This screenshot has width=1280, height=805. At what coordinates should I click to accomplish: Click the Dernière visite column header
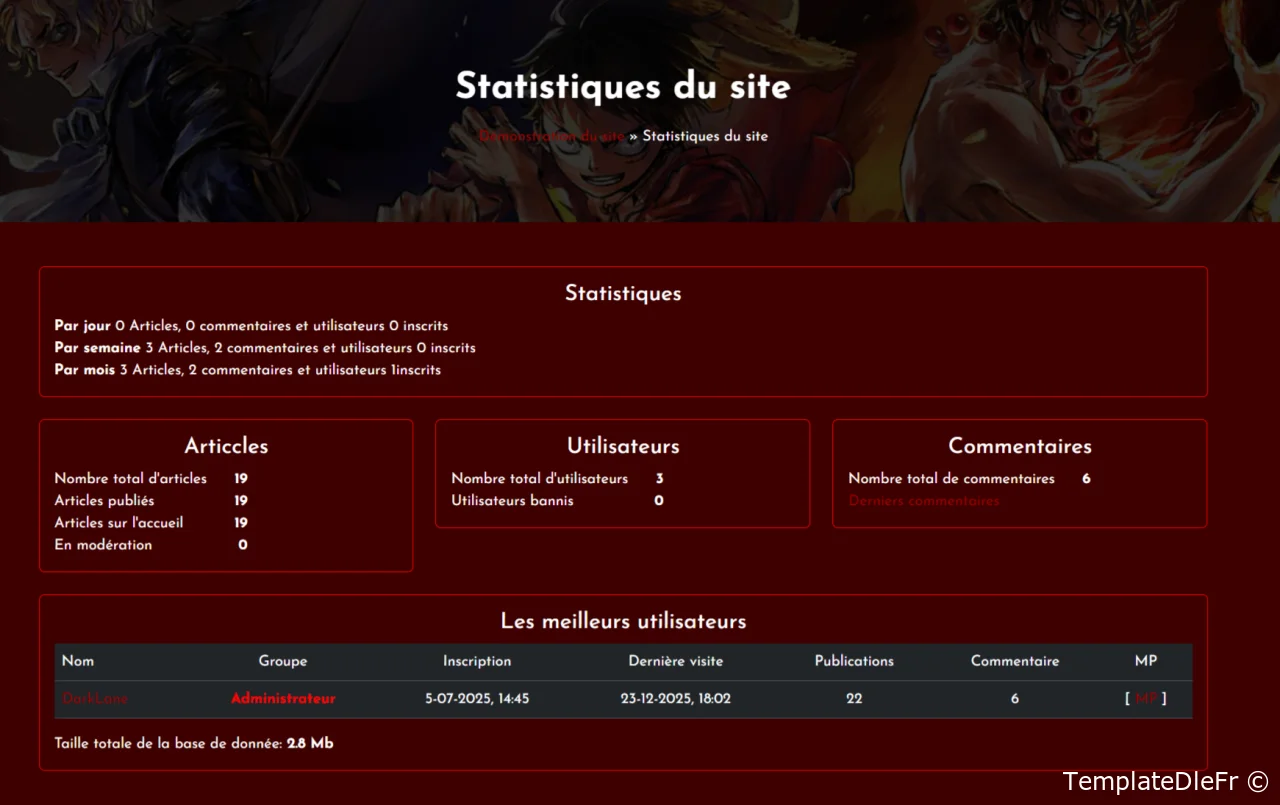(675, 661)
